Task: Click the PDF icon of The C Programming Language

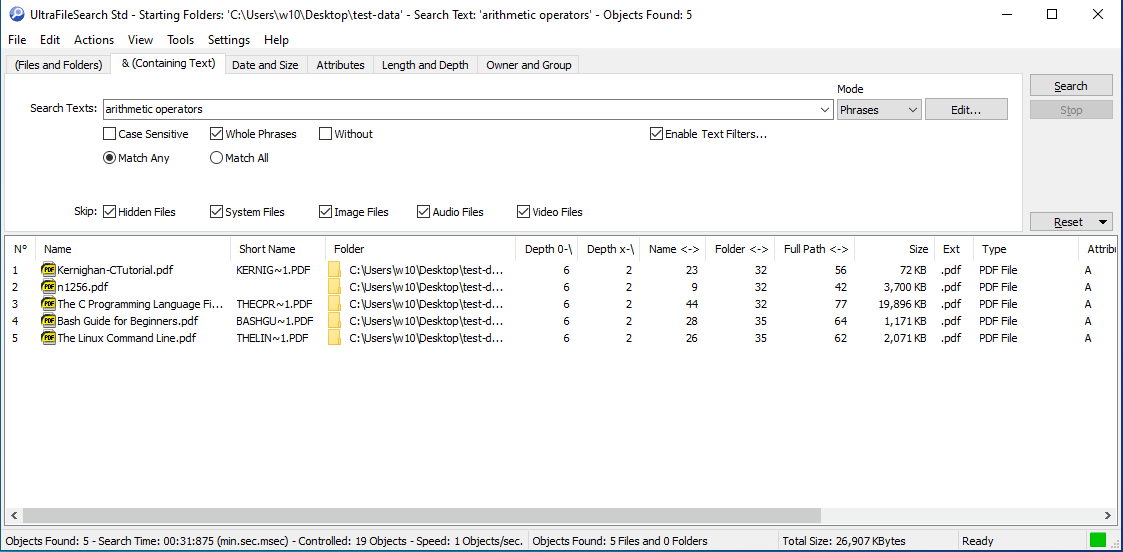Action: click(x=49, y=304)
